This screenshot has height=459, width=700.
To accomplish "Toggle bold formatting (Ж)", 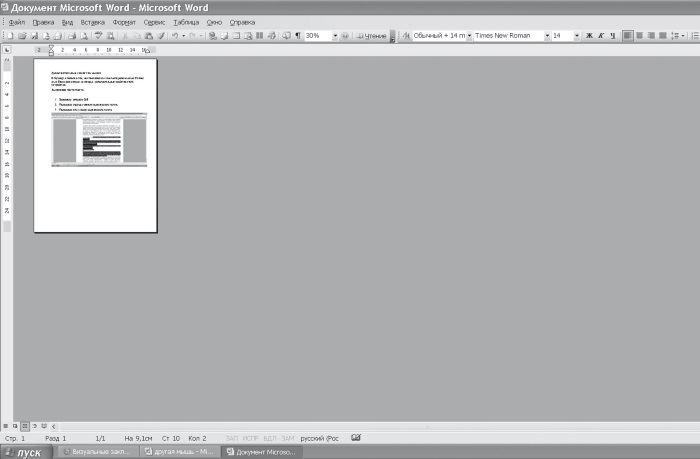I will tap(588, 35).
